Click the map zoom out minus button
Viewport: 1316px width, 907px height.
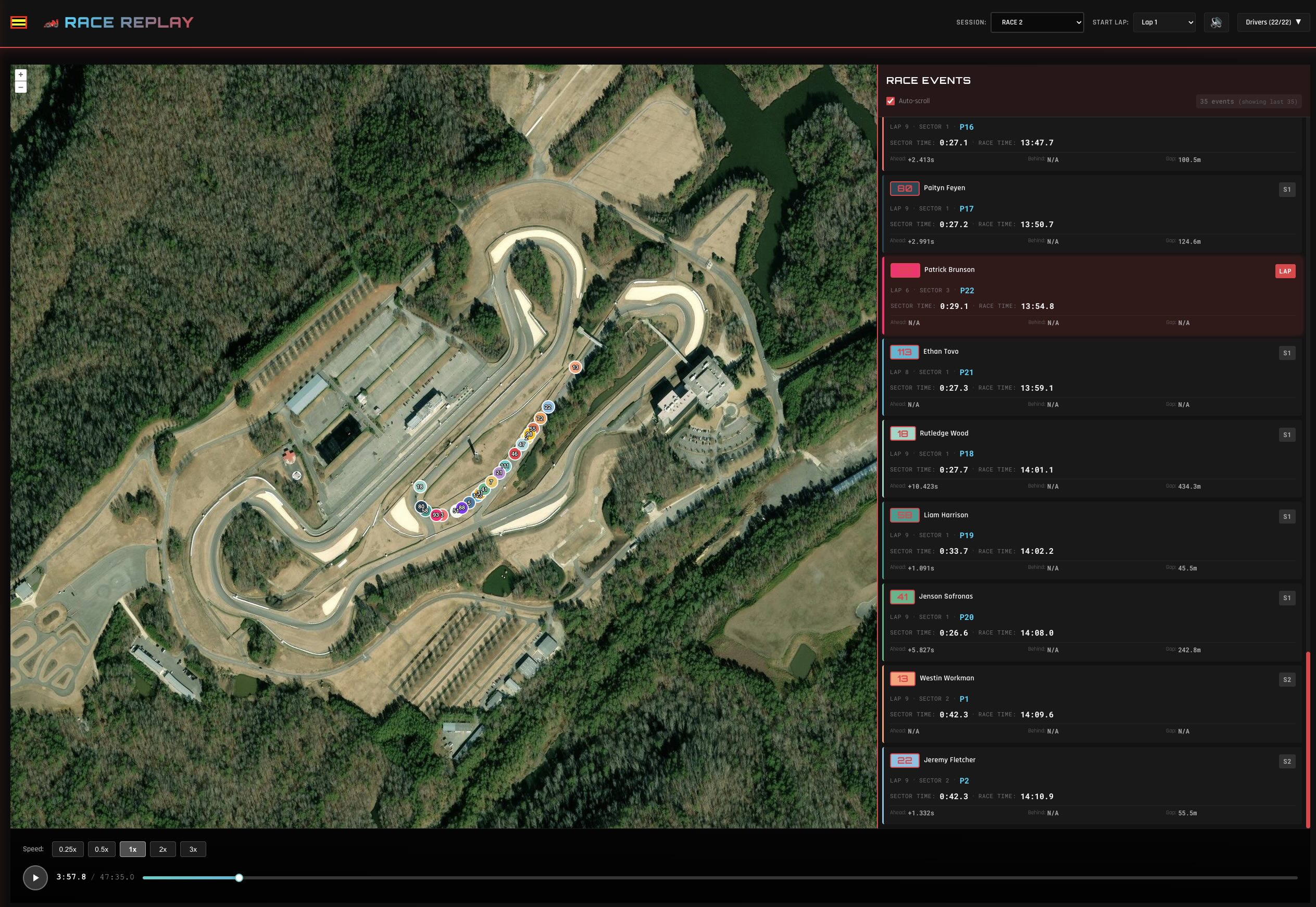point(21,87)
